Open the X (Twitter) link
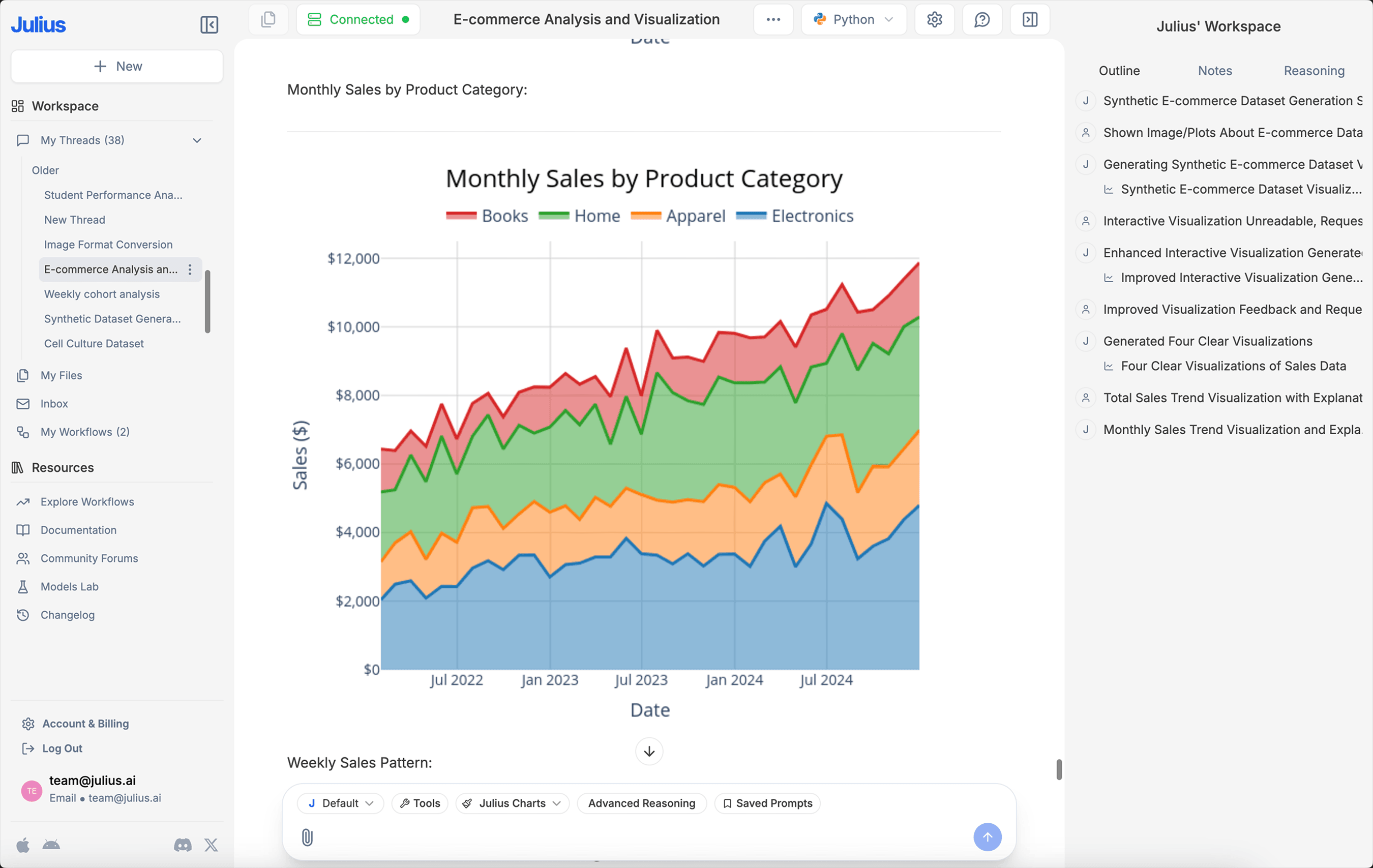 [211, 845]
